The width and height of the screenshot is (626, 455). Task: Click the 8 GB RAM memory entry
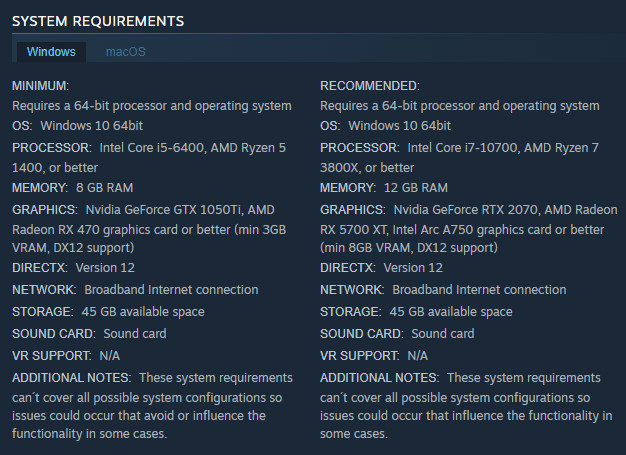point(102,188)
